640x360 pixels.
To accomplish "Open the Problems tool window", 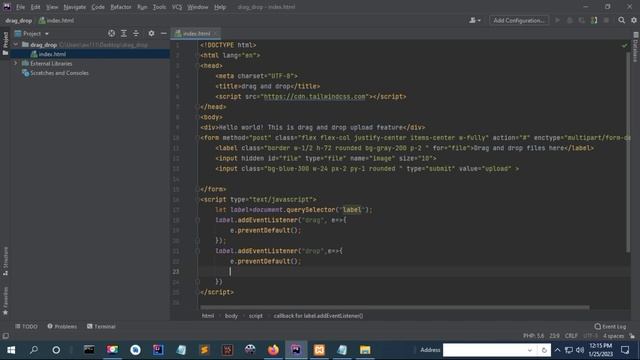I will pyautogui.click(x=62, y=327).
